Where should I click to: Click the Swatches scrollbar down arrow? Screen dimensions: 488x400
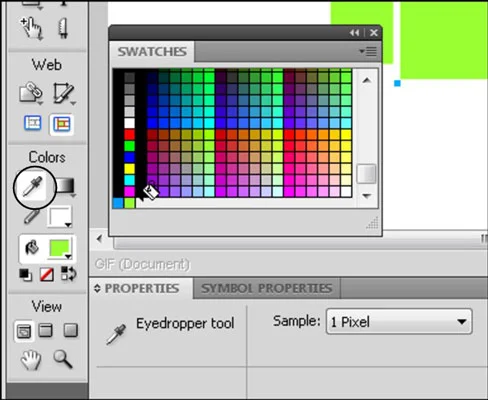tap(366, 196)
